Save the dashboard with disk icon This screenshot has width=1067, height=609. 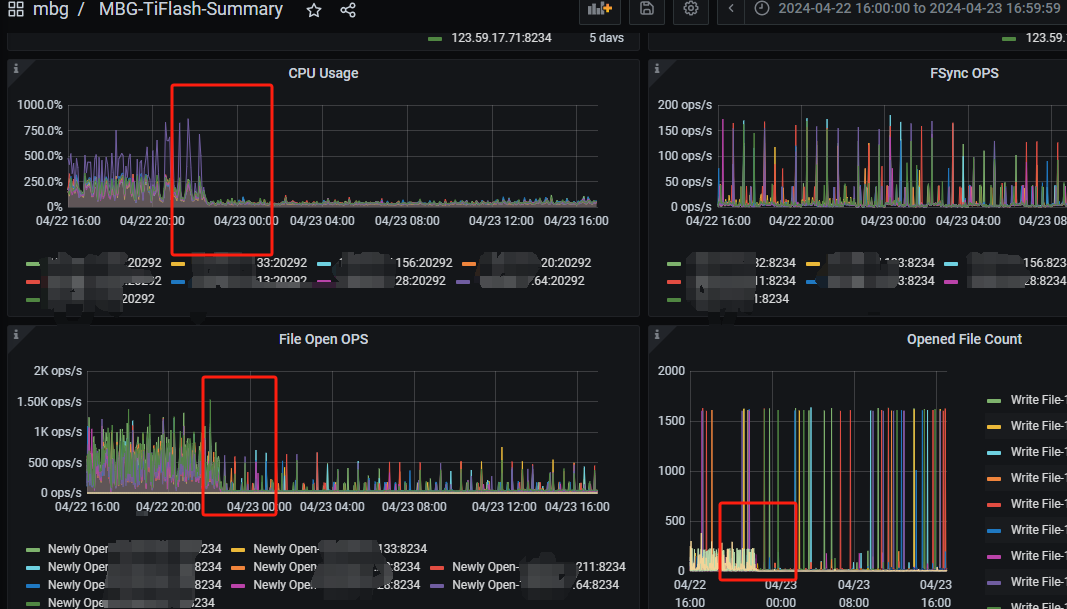(x=647, y=9)
